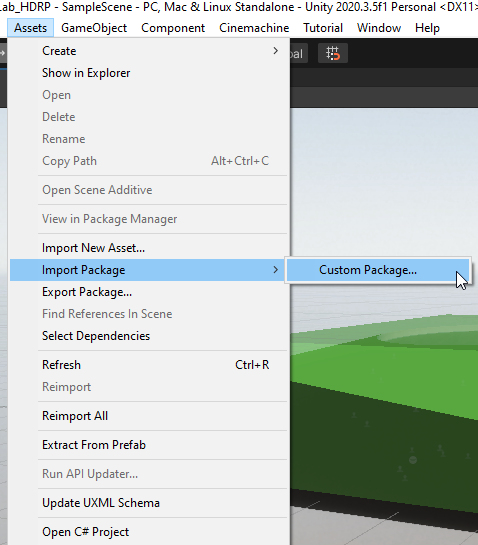Click Find References In Scene
Image resolution: width=478 pixels, height=545 pixels.
pyautogui.click(x=148, y=314)
